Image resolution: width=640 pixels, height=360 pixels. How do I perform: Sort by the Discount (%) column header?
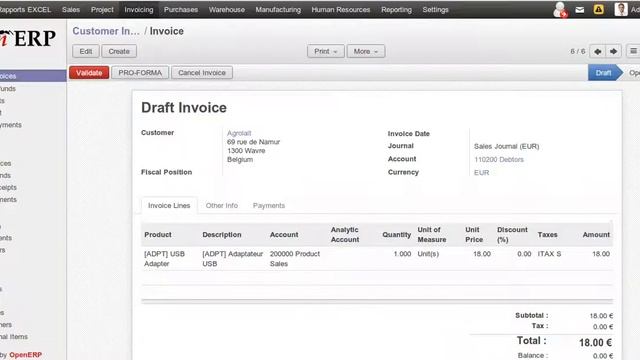coord(512,235)
